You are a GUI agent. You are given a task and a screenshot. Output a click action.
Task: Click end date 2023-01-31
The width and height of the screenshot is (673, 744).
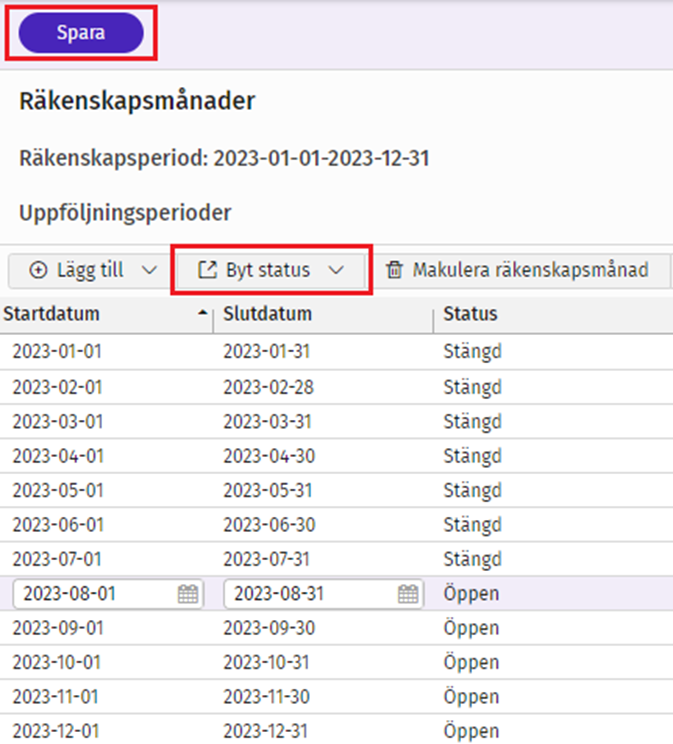267,352
